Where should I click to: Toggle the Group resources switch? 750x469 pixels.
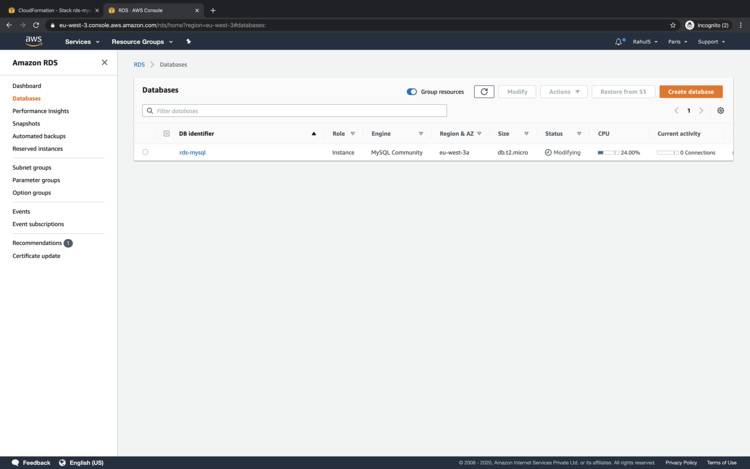pos(412,91)
